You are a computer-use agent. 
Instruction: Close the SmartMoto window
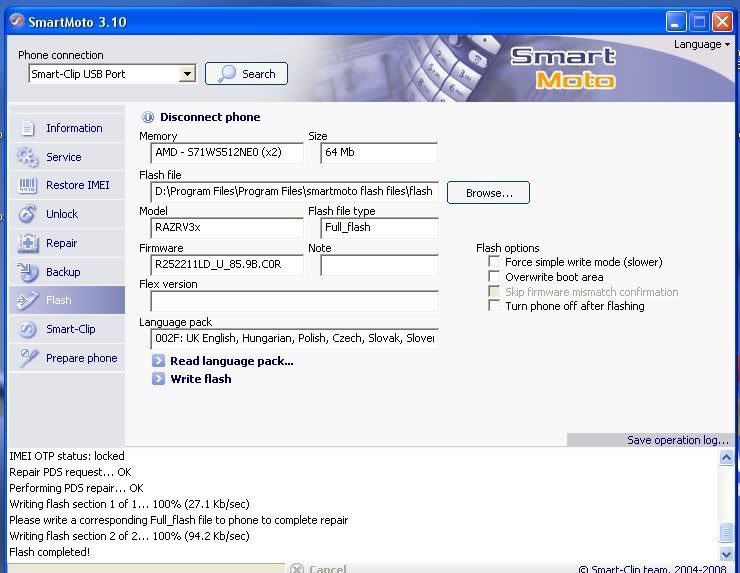coord(722,22)
